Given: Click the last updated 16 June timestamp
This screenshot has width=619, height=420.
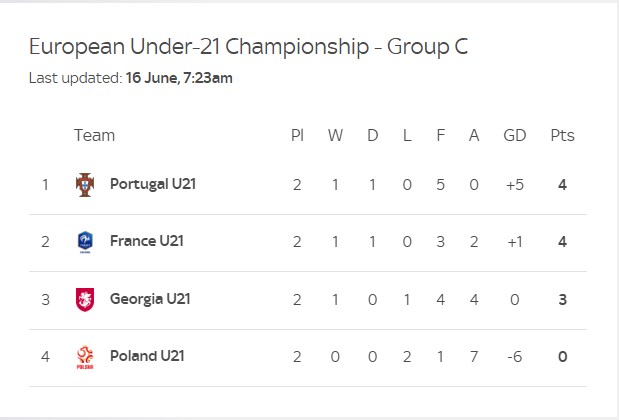Looking at the screenshot, I should (x=179, y=78).
